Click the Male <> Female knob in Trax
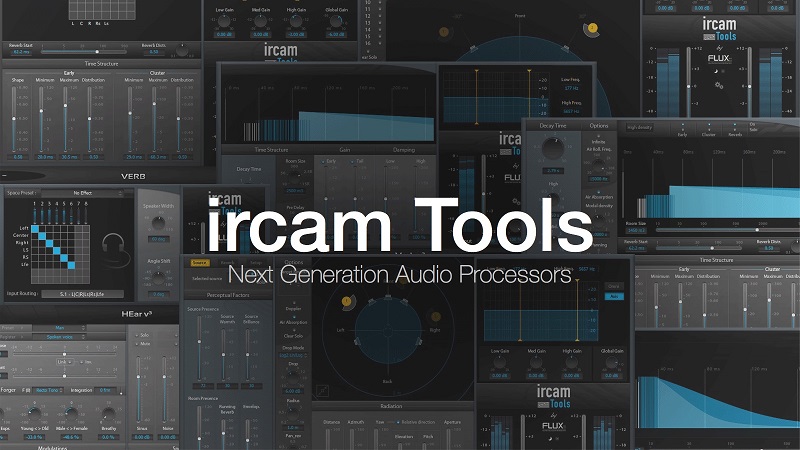This screenshot has width=800, height=450. click(x=71, y=414)
